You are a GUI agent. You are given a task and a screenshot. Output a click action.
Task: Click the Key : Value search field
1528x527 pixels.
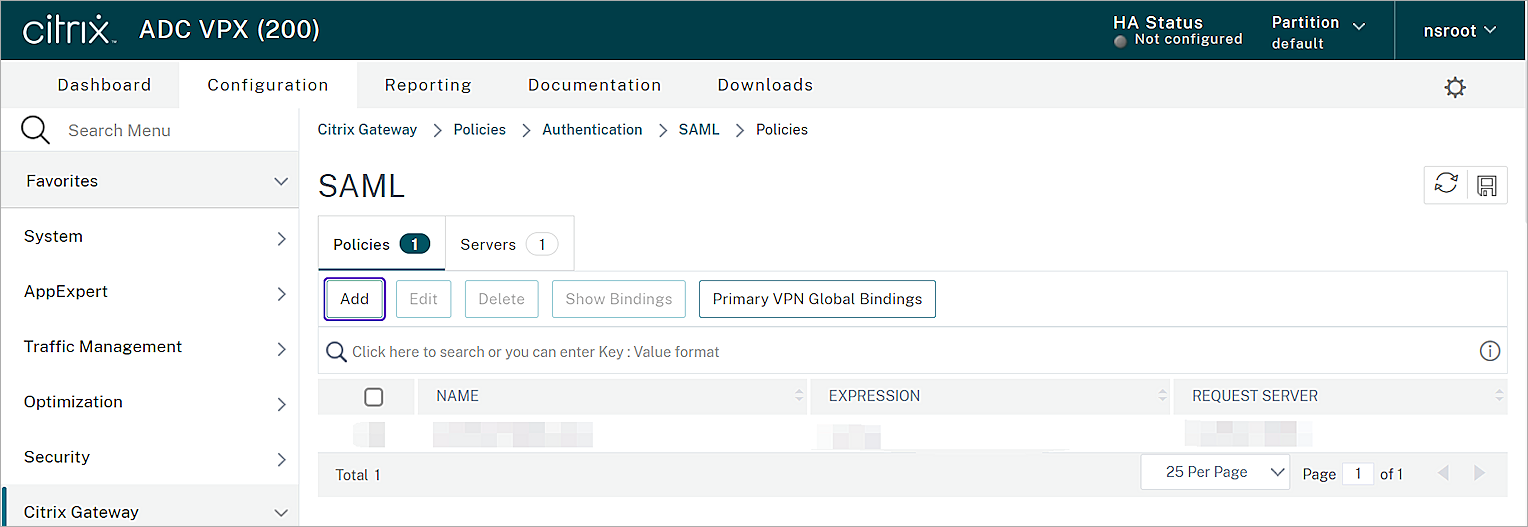click(x=910, y=352)
